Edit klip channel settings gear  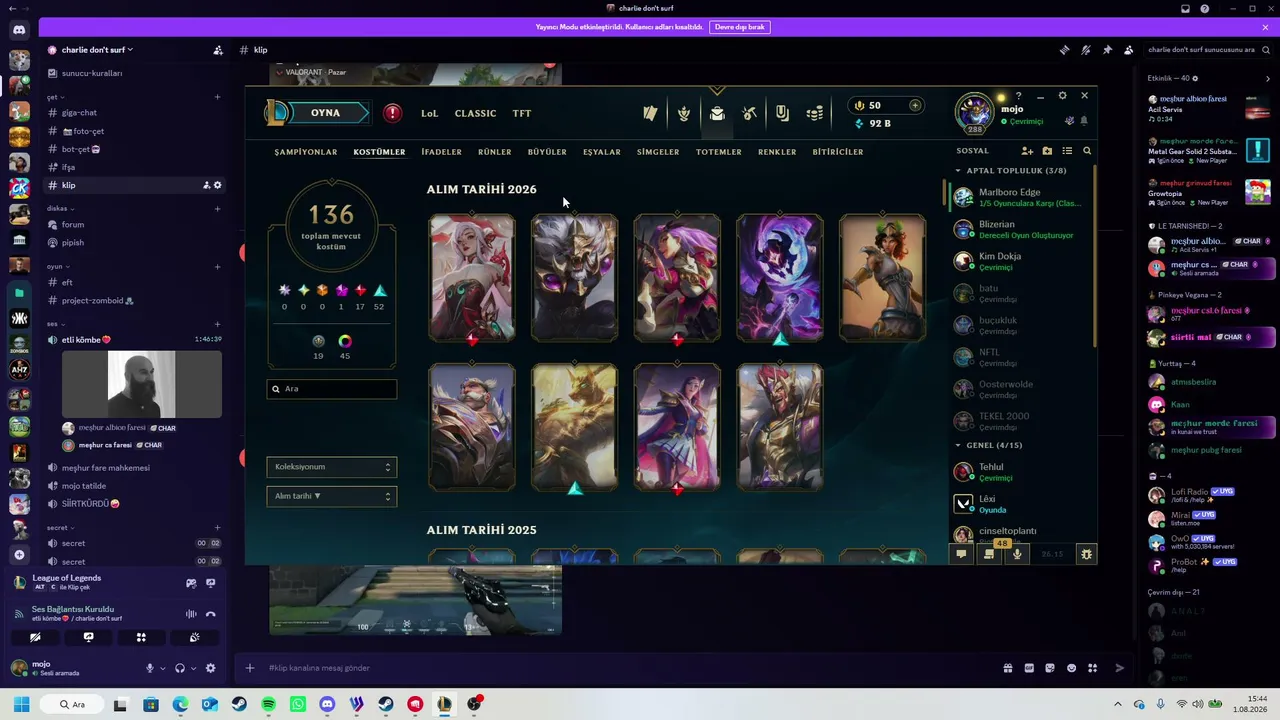[x=218, y=185]
